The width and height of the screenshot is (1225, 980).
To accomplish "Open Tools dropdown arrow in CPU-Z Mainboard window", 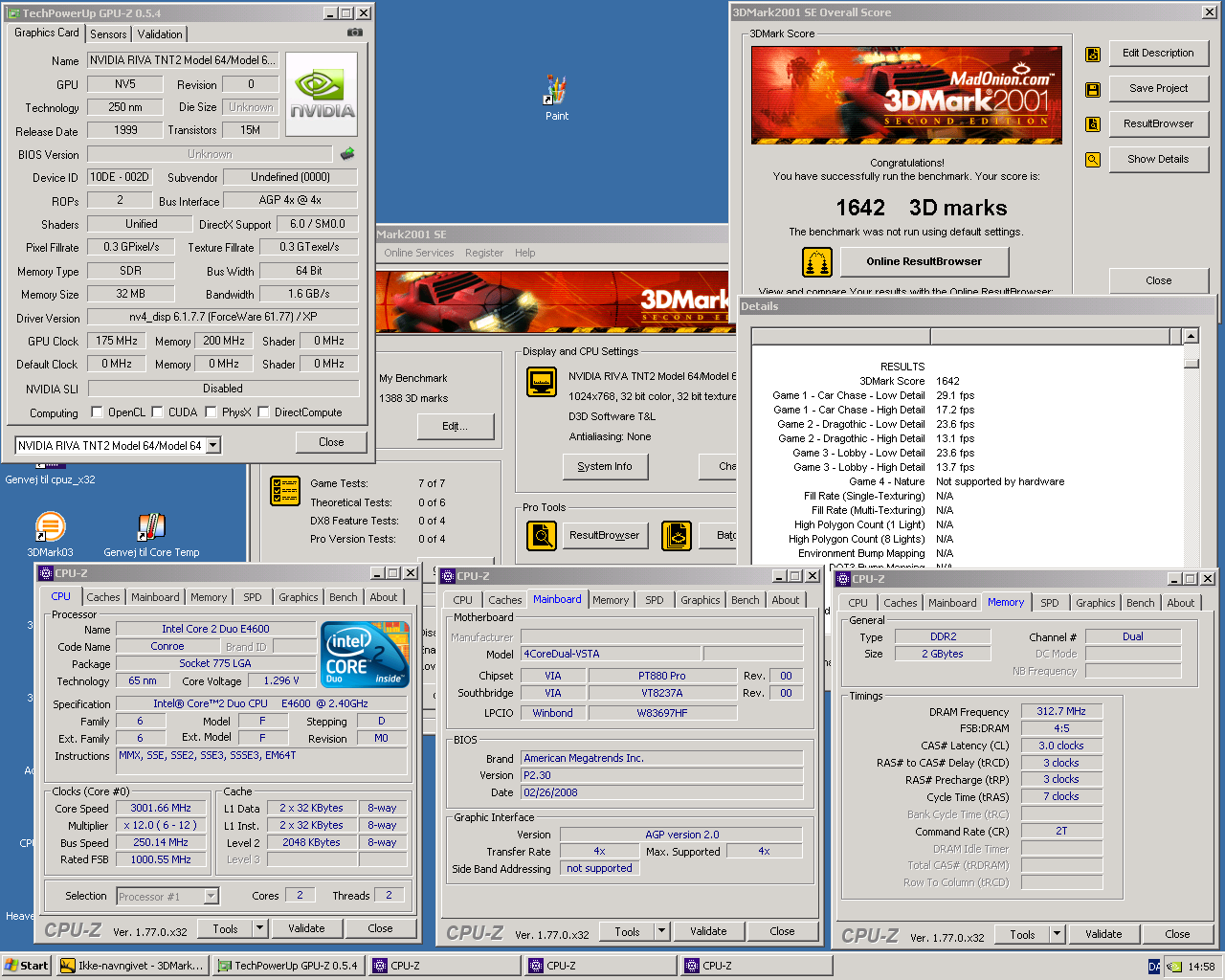I will pos(661,931).
